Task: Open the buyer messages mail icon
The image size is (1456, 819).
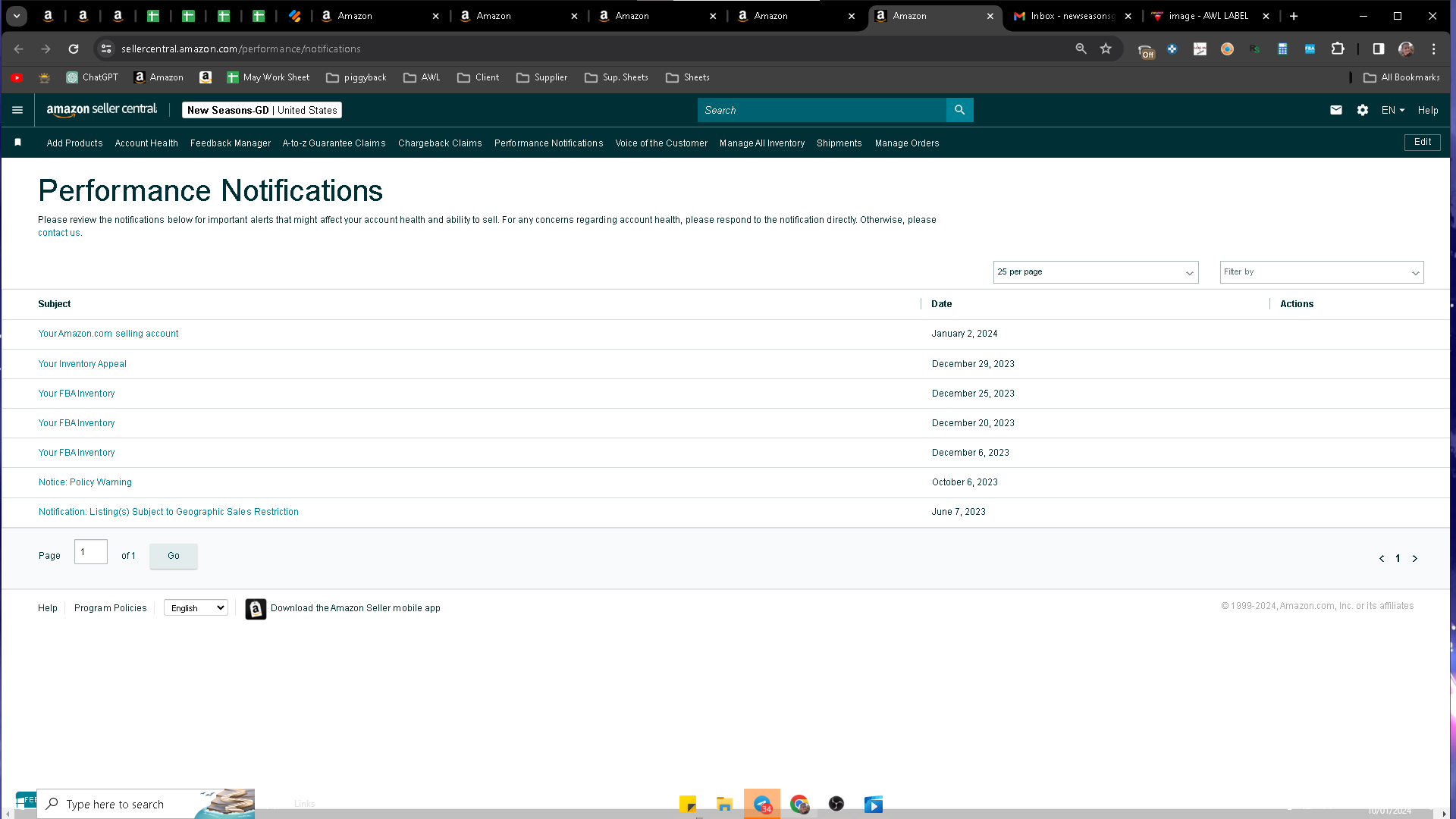Action: coord(1336,110)
